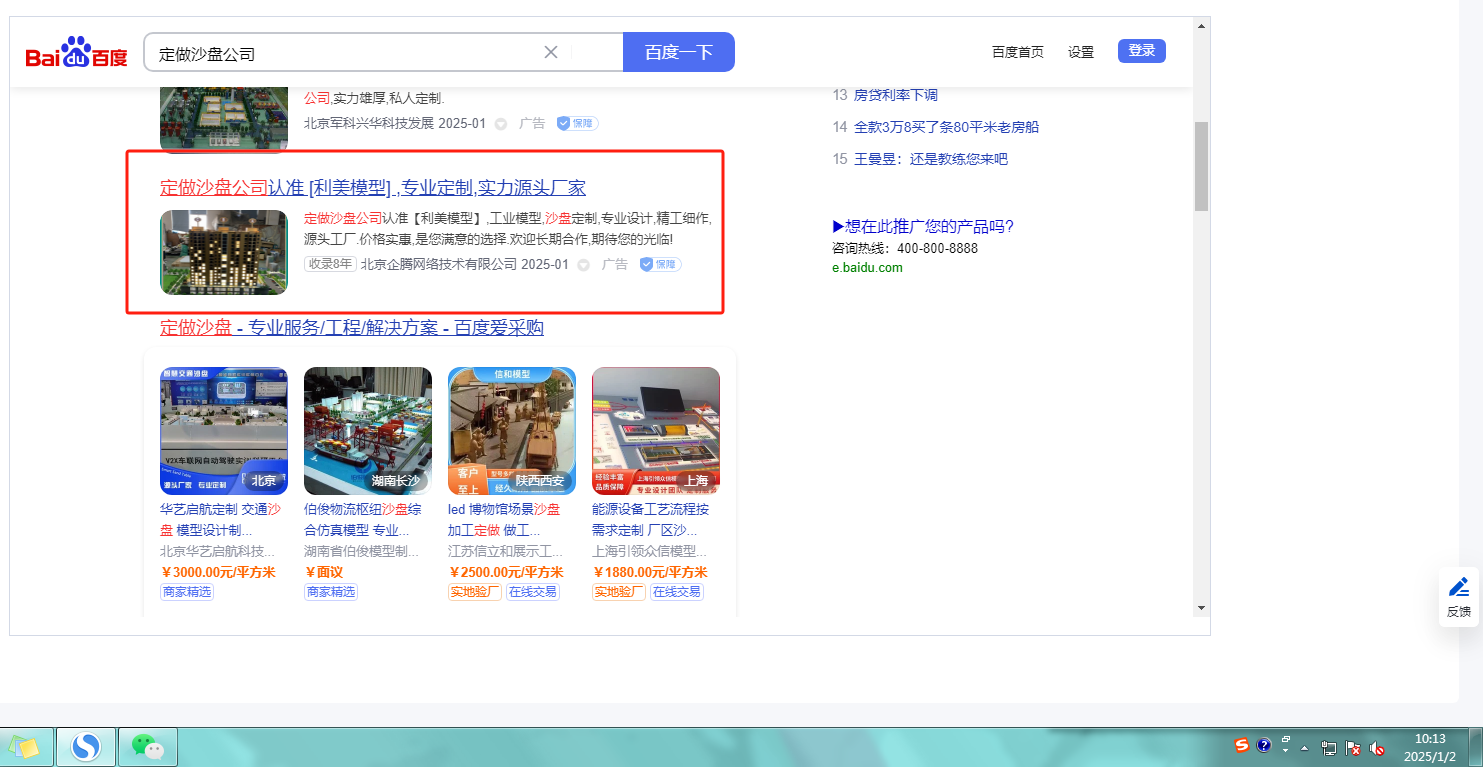Open the WeChat taskbar icon
The height and width of the screenshot is (767, 1483).
148,747
